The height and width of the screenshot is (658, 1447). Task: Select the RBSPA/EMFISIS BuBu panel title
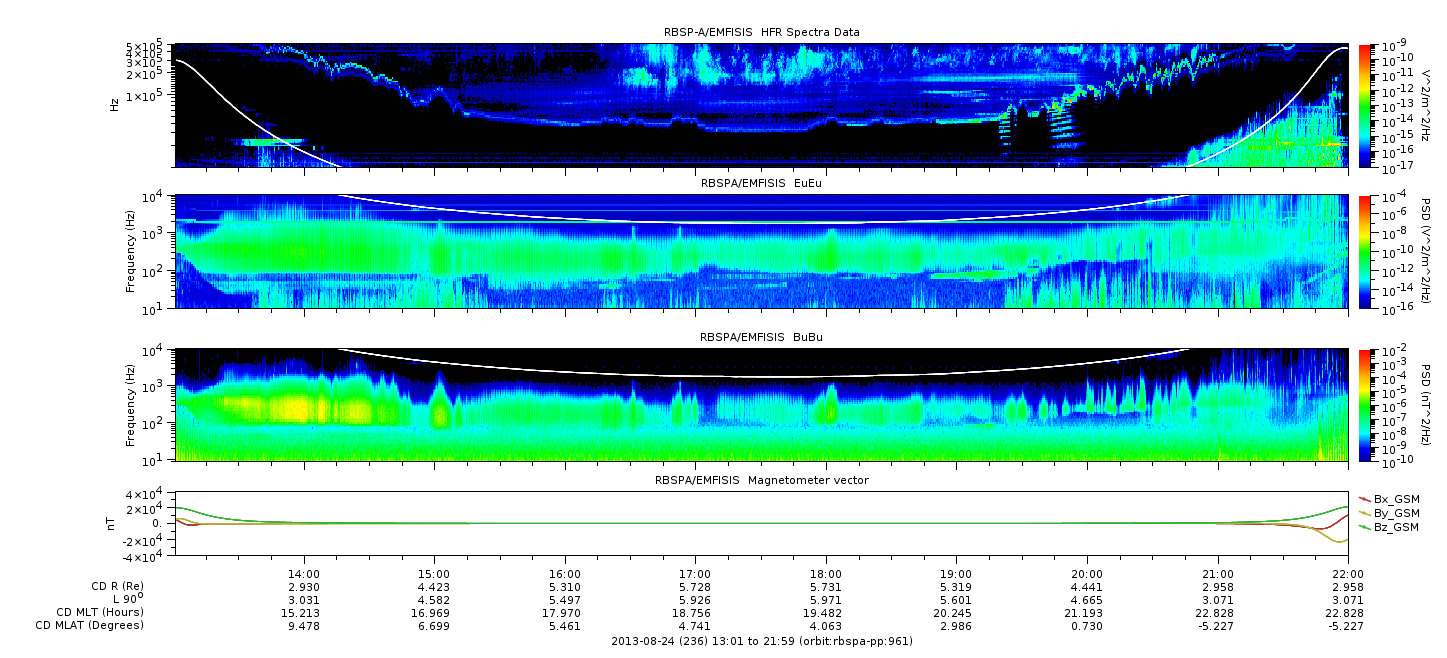pyautogui.click(x=761, y=338)
